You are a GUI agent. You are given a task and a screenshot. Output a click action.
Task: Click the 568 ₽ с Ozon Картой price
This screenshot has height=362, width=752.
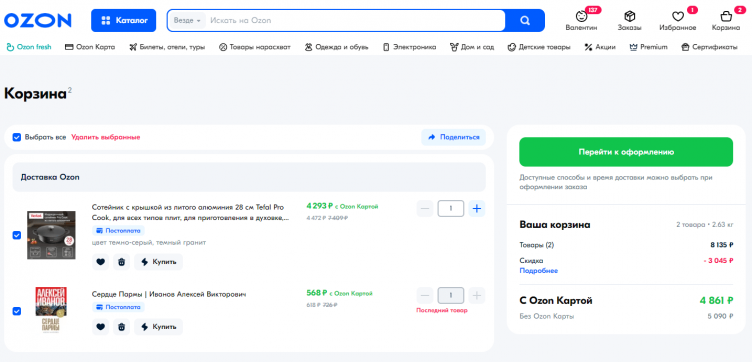click(x=339, y=293)
